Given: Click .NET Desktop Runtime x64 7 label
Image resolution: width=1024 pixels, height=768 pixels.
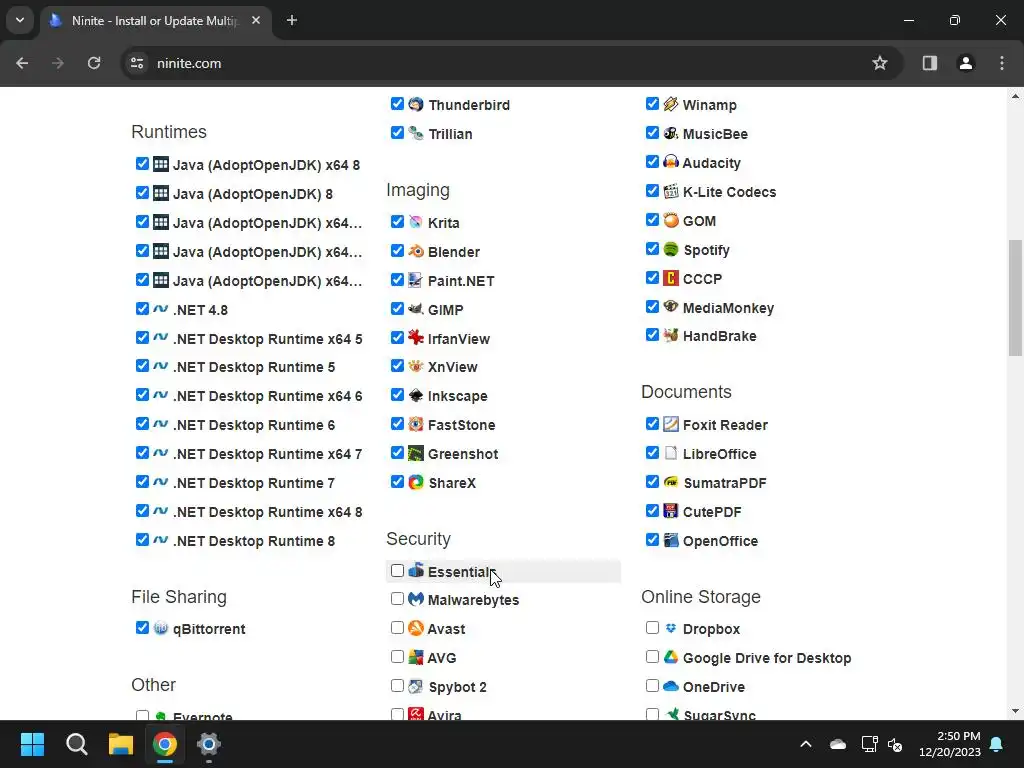Looking at the screenshot, I should [x=267, y=454].
